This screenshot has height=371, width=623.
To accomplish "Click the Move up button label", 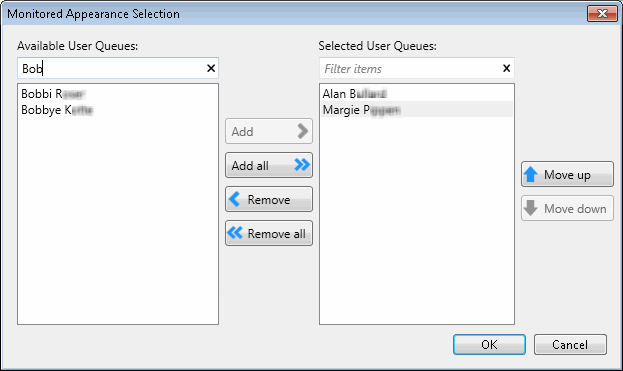I will pyautogui.click(x=567, y=175).
